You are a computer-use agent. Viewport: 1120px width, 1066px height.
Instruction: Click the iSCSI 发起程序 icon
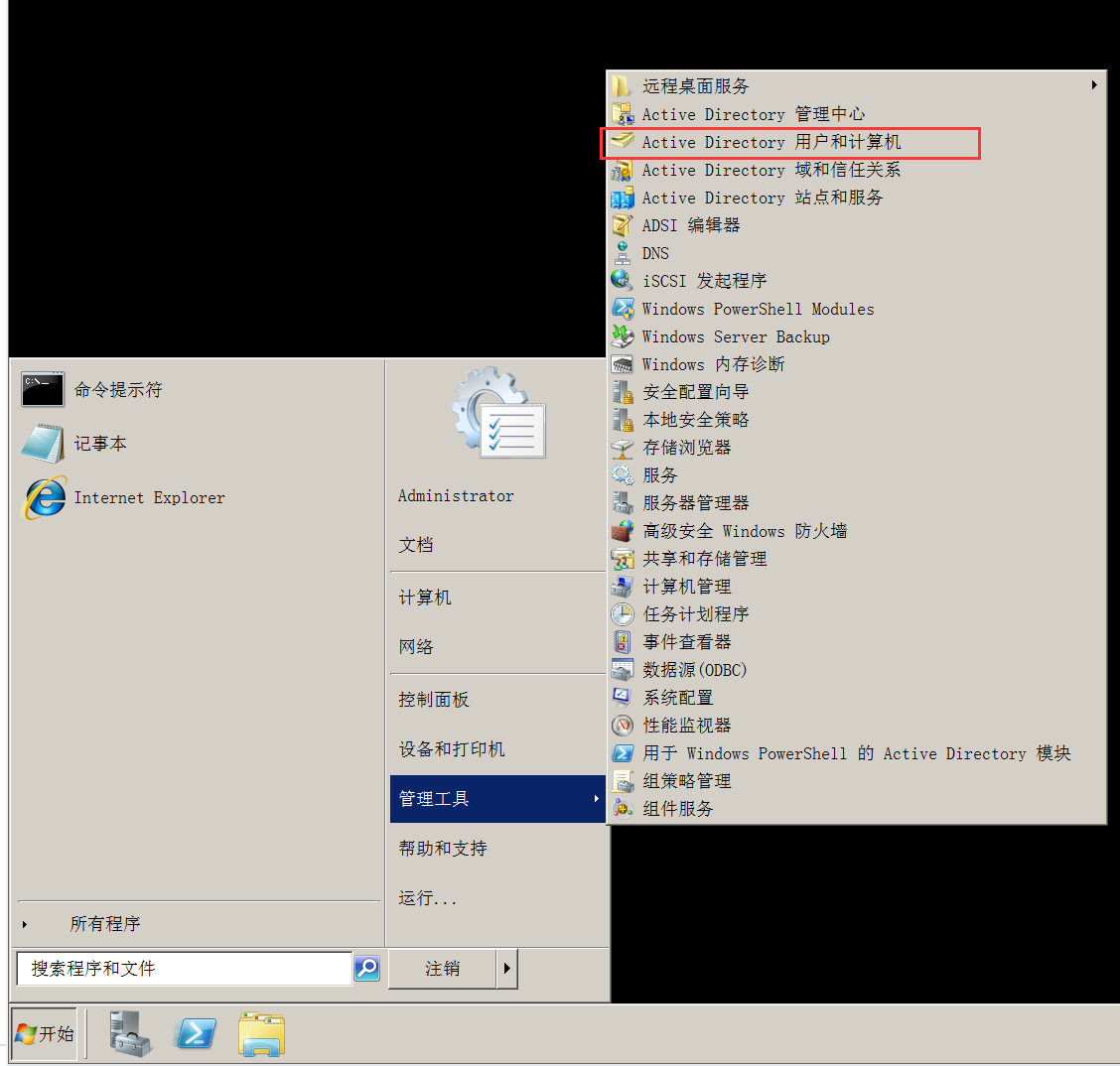coord(623,281)
